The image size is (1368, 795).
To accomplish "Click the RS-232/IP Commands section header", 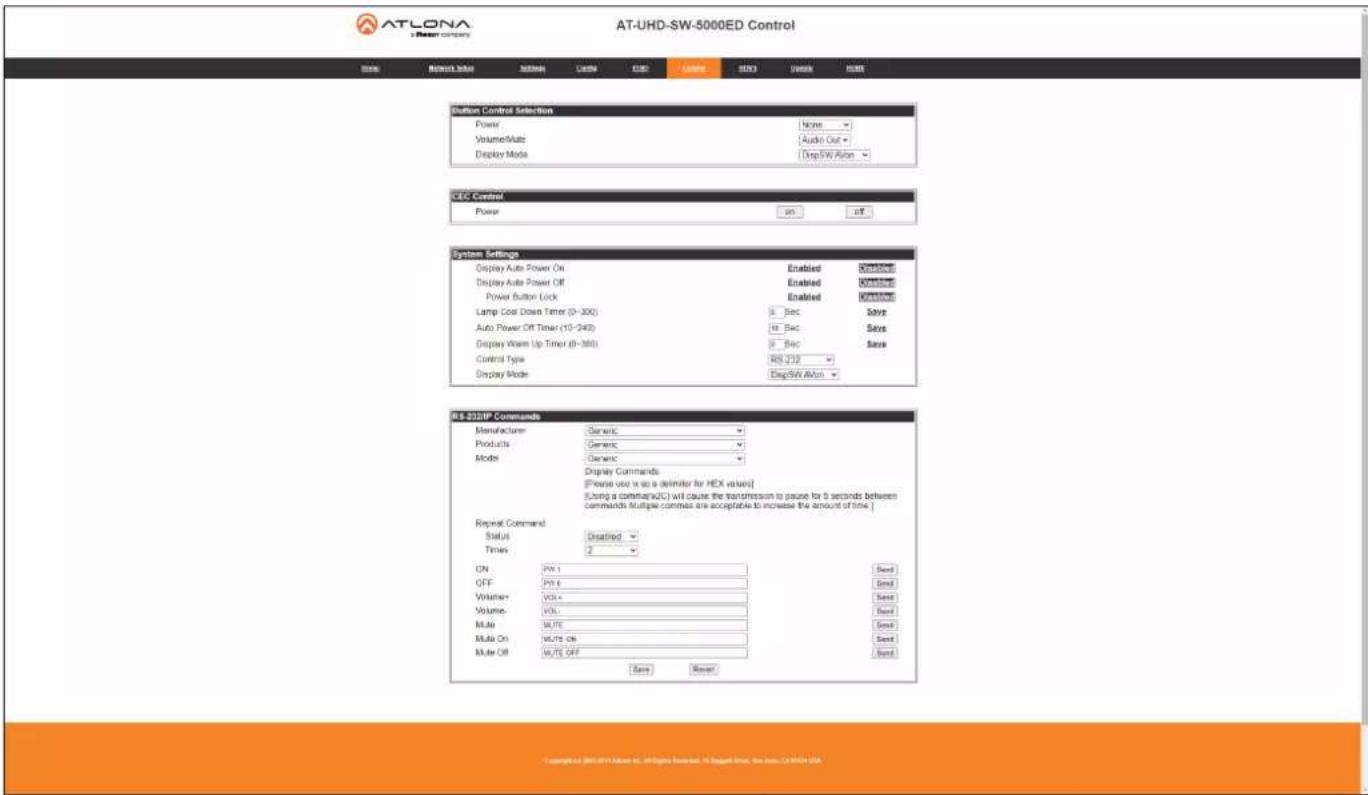I will (683, 416).
